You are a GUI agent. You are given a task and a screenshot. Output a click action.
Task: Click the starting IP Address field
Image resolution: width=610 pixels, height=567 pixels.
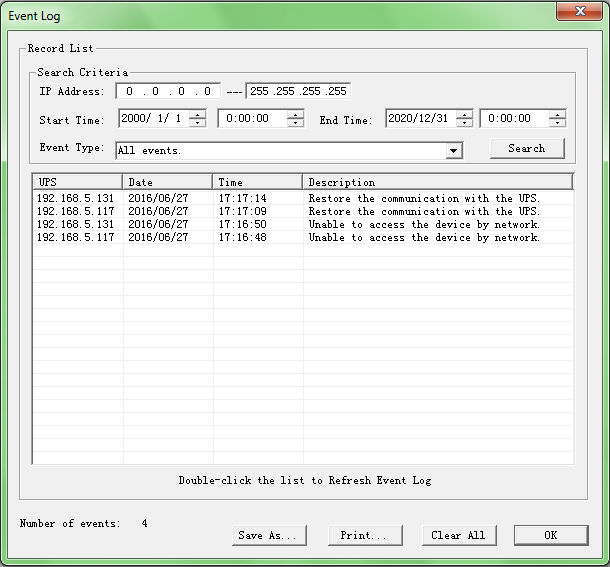pyautogui.click(x=167, y=92)
